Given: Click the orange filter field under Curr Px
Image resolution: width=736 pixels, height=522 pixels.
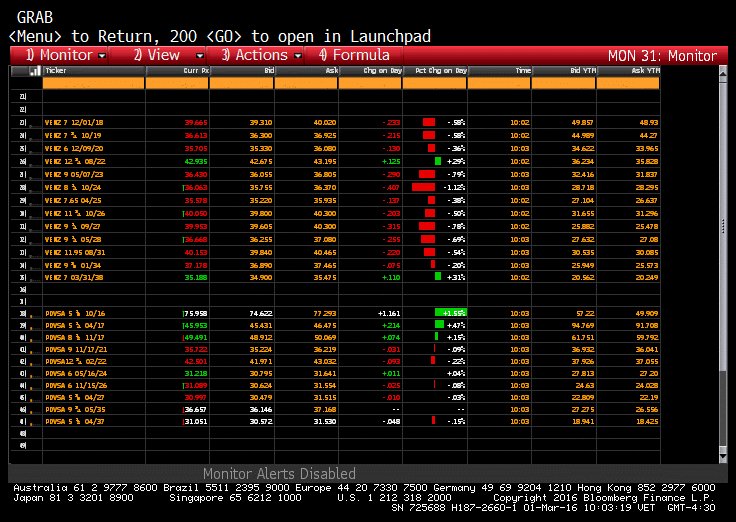Looking at the screenshot, I should click(x=177, y=83).
